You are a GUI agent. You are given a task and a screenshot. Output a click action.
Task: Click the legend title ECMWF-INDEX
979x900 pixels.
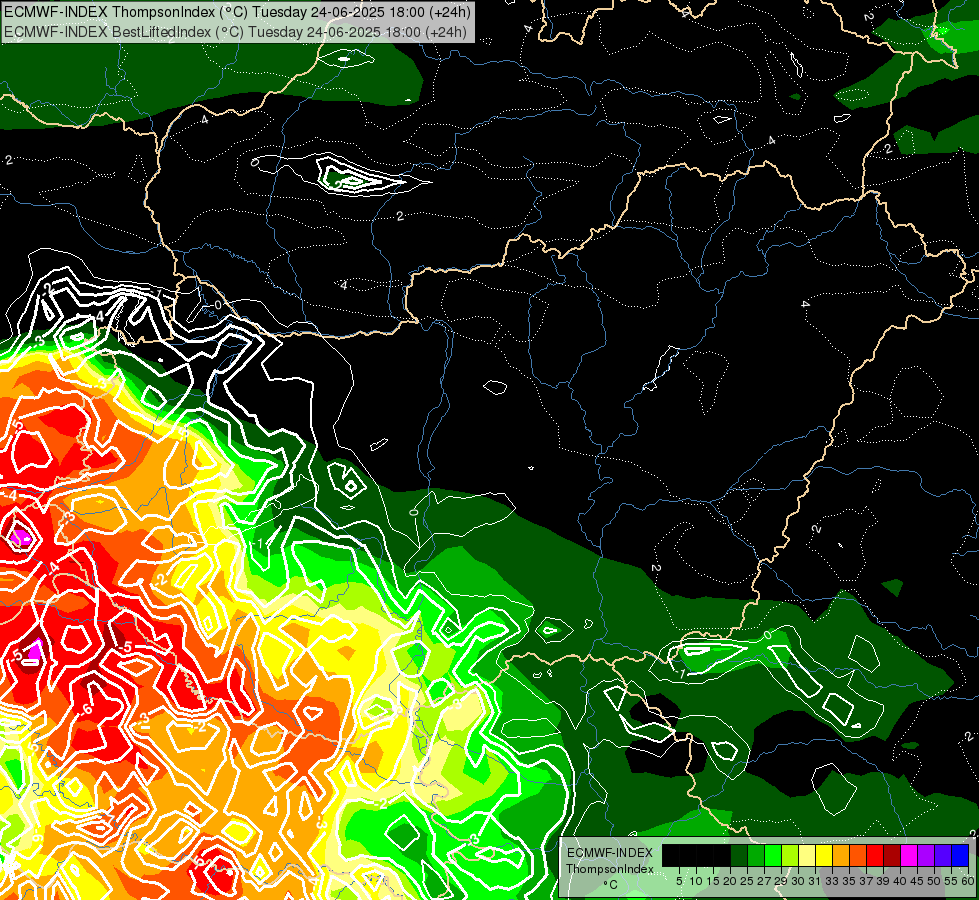click(x=610, y=853)
